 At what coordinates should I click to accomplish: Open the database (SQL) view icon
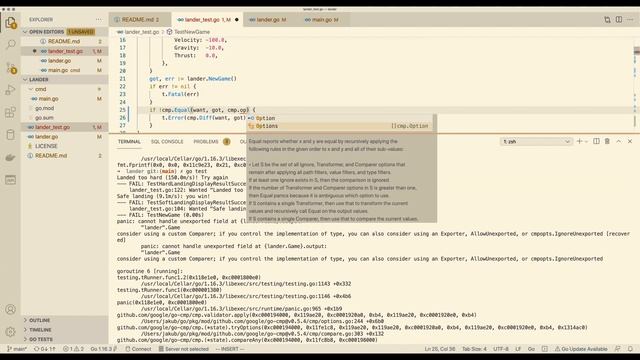coord(10,135)
